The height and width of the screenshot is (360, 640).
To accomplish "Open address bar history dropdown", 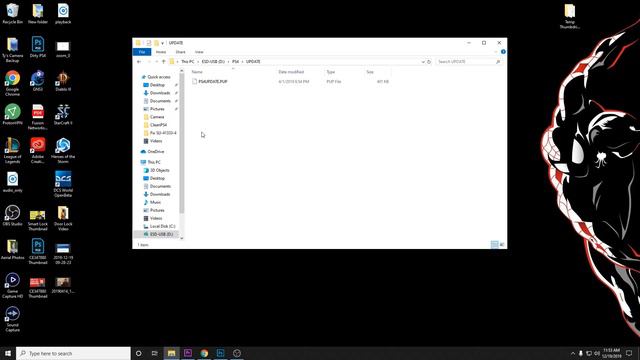I will 423,62.
